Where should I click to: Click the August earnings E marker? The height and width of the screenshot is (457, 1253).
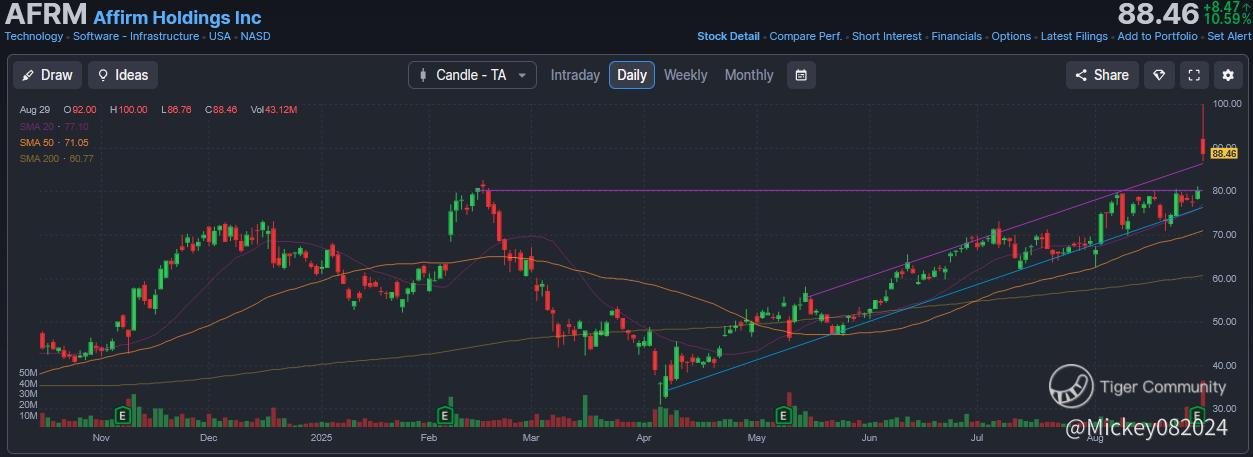(x=1196, y=413)
